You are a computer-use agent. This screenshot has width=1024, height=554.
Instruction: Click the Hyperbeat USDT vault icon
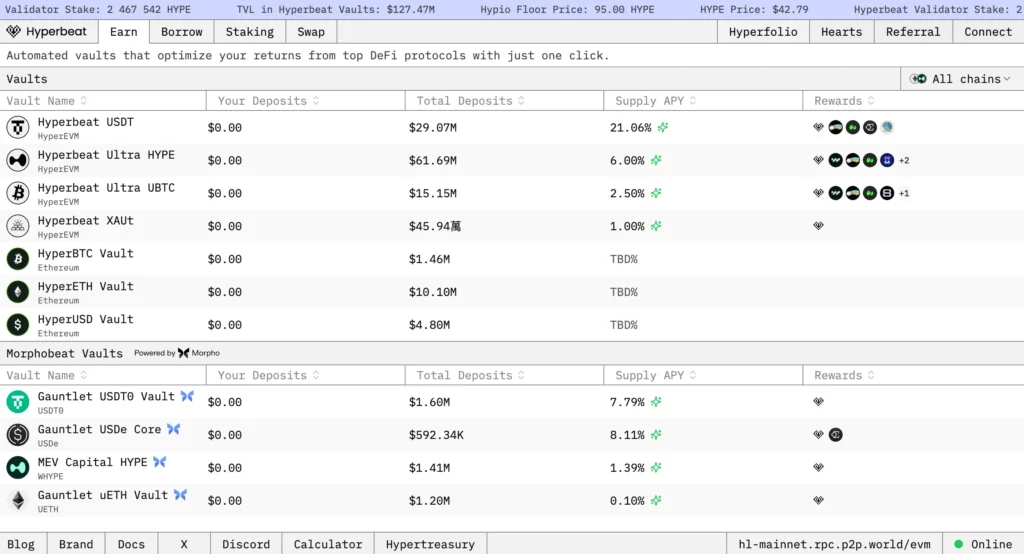[18, 127]
